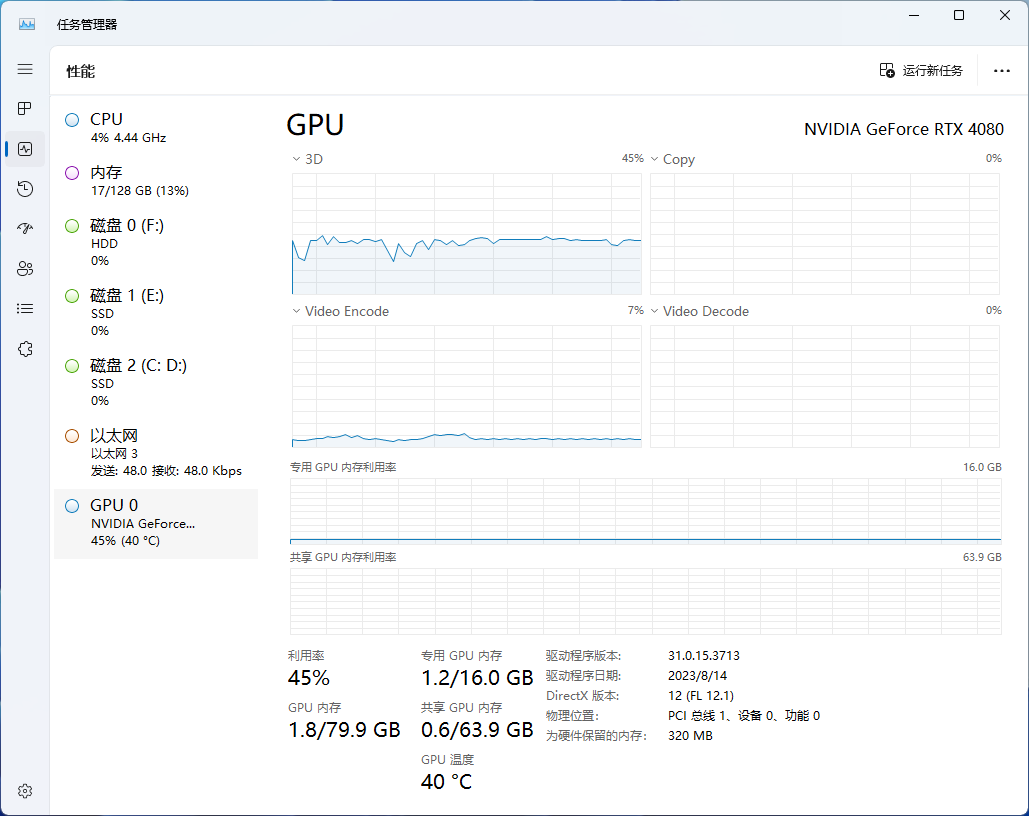This screenshot has width=1029, height=816.
Task: Open the Video Encode graph dropdown
Action: pyautogui.click(x=297, y=311)
